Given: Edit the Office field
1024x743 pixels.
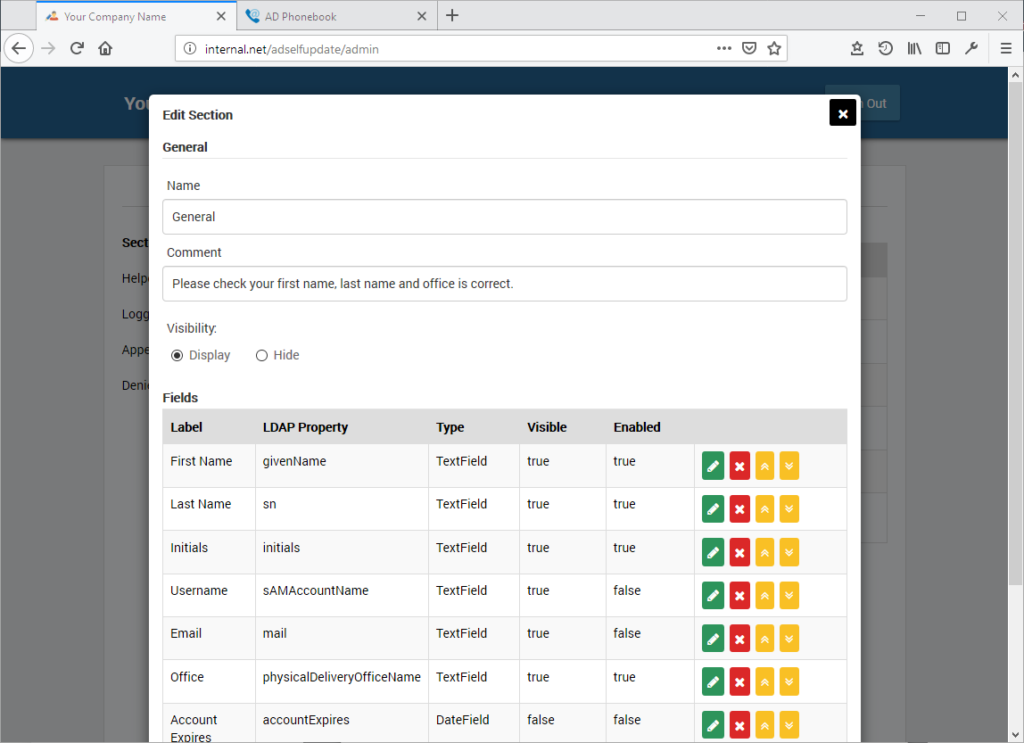Looking at the screenshot, I should click(x=713, y=681).
